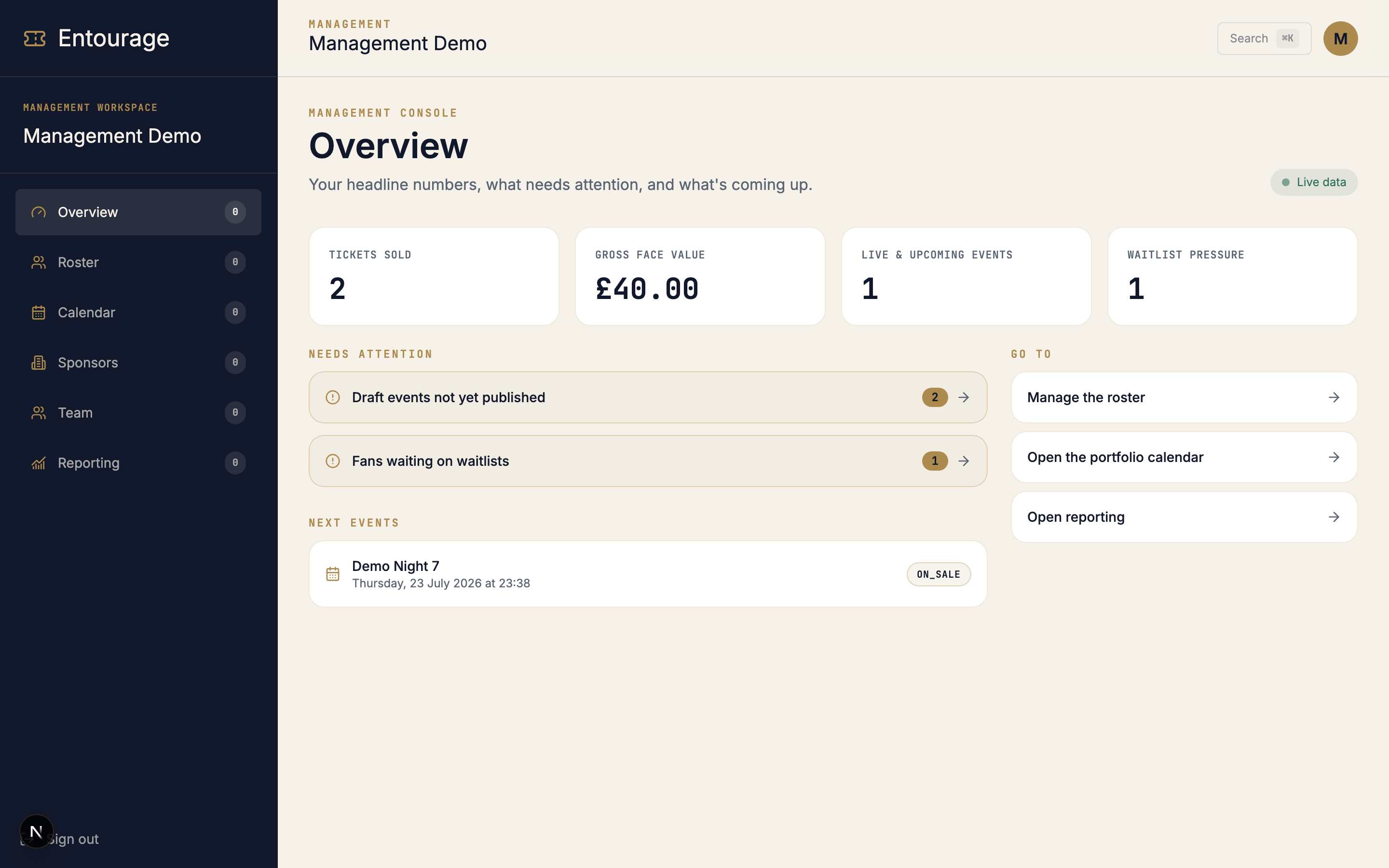Click the Team count badge
The image size is (1389, 868).
tap(235, 413)
